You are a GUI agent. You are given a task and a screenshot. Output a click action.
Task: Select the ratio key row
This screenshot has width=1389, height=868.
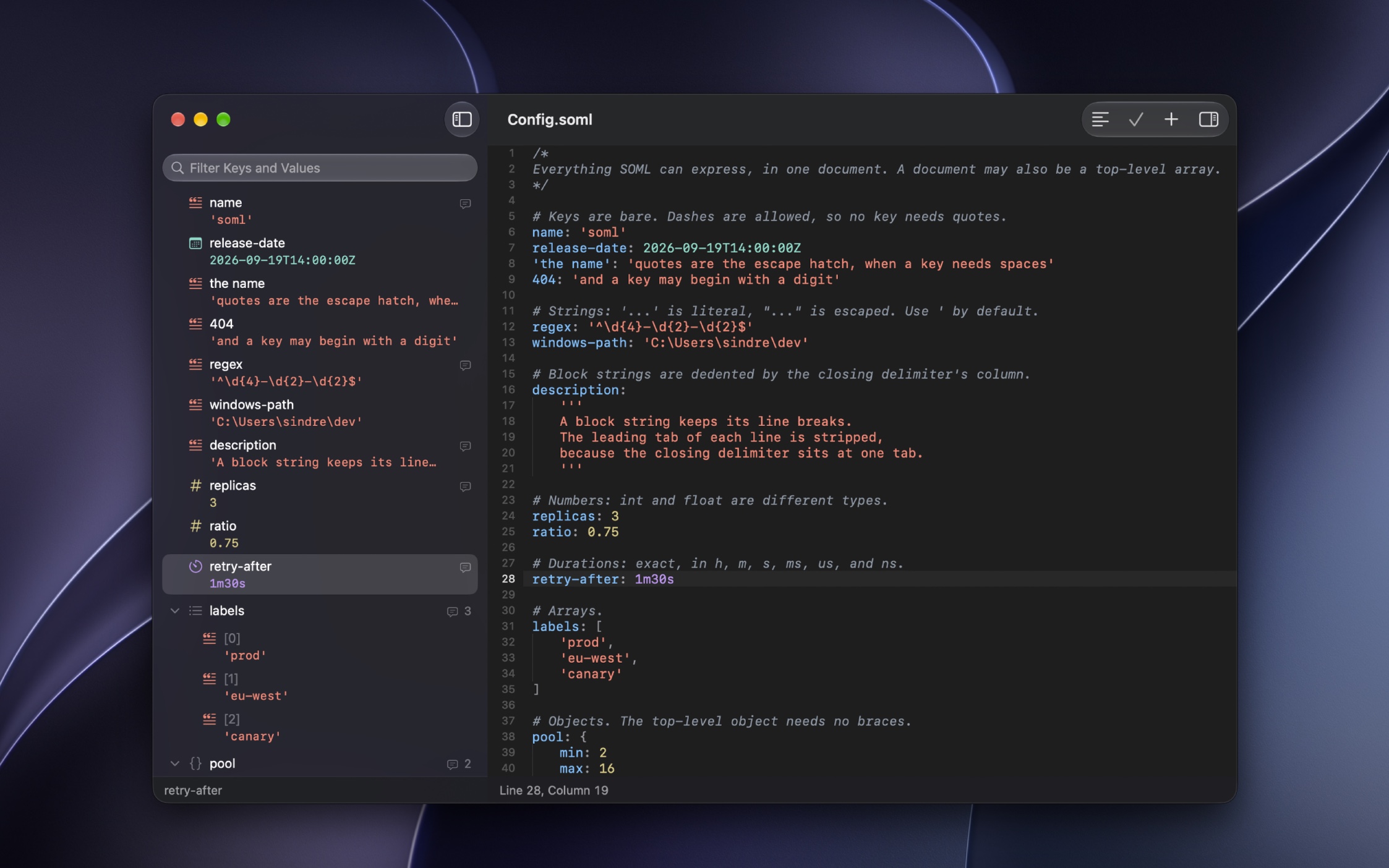point(320,534)
